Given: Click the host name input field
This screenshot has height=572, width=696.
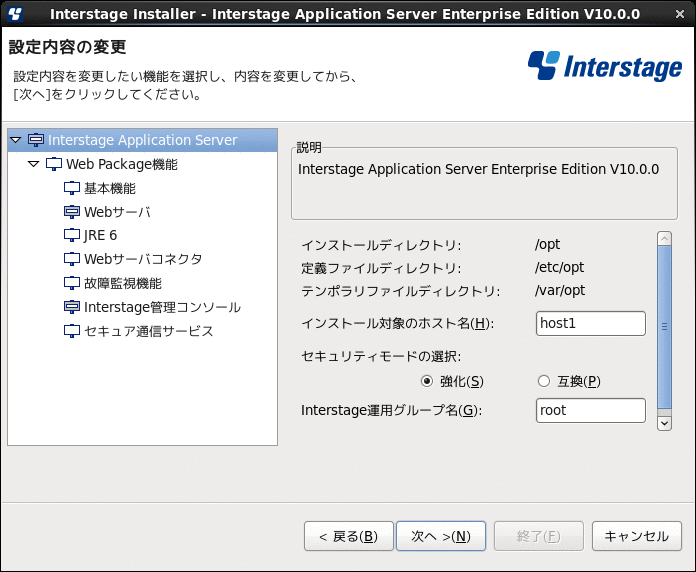Looking at the screenshot, I should 590,323.
